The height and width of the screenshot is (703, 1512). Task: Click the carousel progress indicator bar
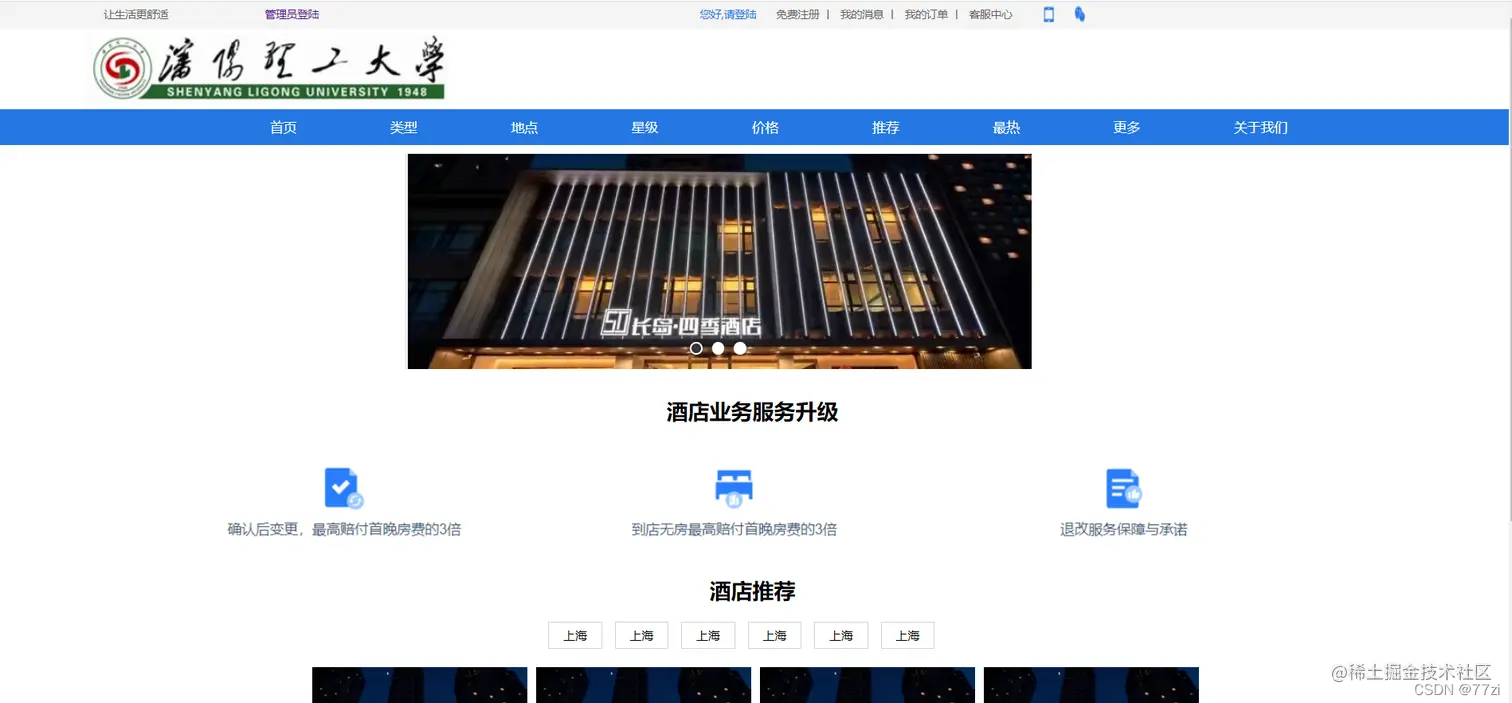718,348
